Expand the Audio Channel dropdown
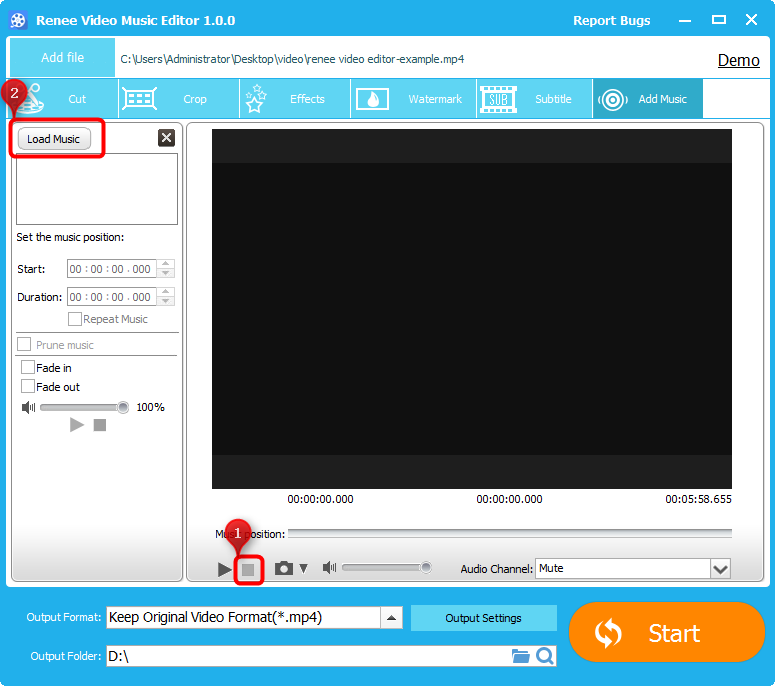Viewport: 775px width, 686px height. click(x=720, y=569)
